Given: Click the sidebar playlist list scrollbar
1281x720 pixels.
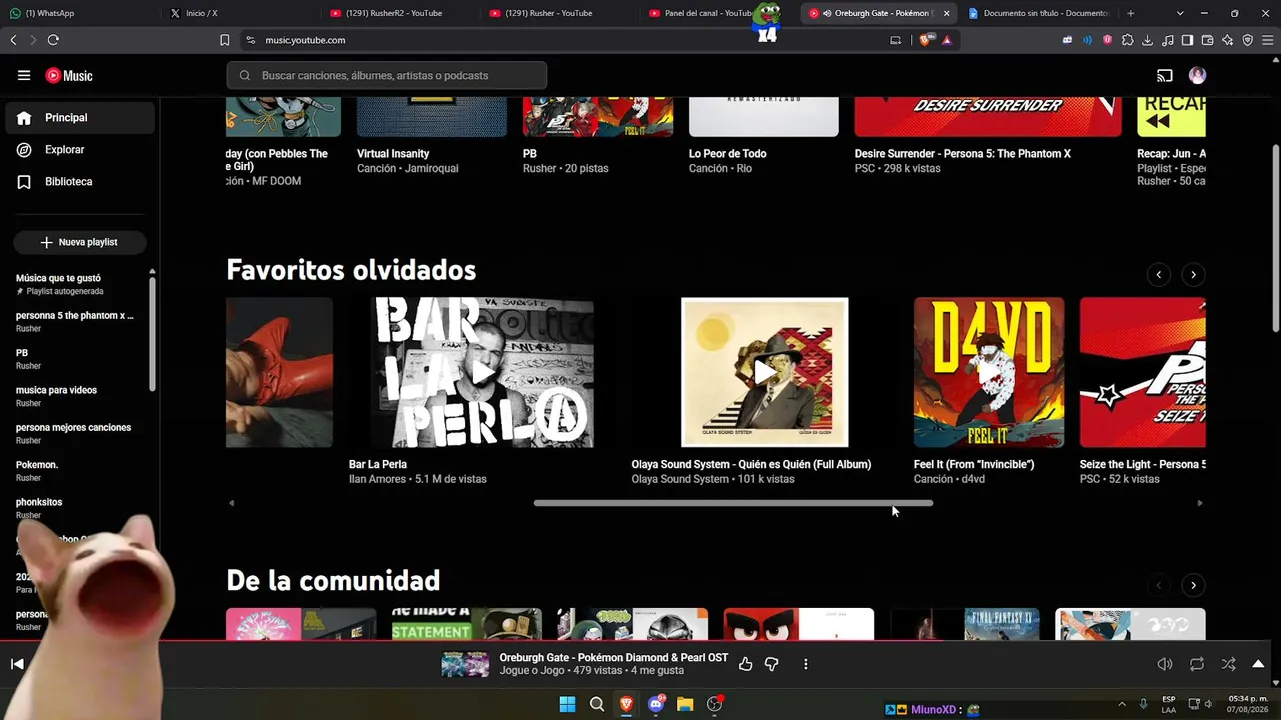Looking at the screenshot, I should point(152,332).
